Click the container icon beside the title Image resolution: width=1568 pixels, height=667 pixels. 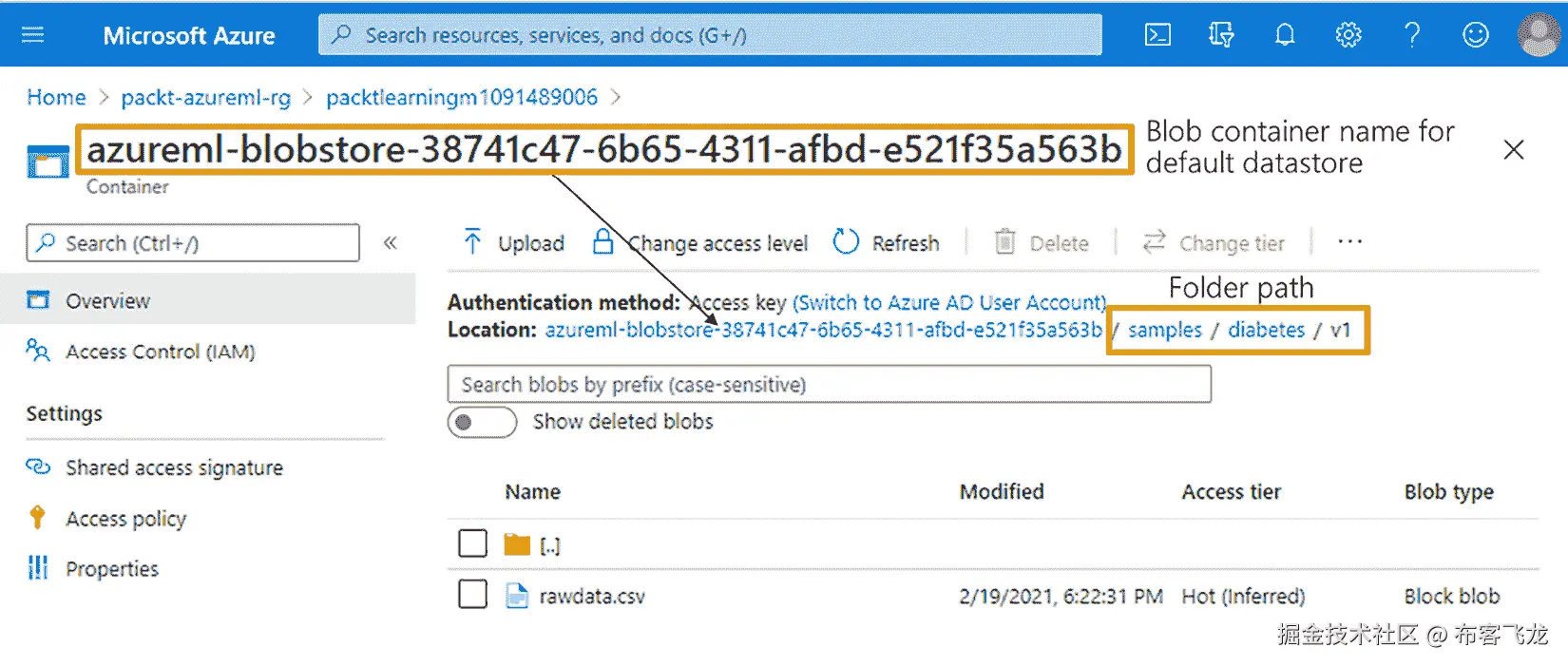pyautogui.click(x=48, y=162)
